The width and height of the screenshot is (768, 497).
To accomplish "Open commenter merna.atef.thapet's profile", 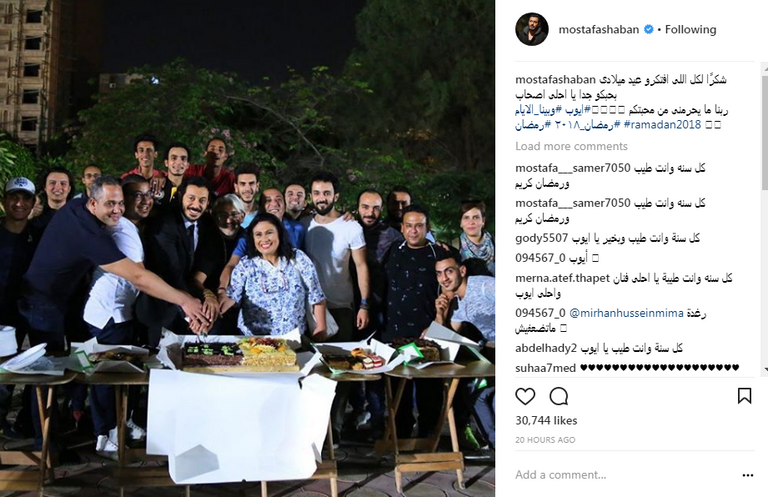I will tap(562, 278).
